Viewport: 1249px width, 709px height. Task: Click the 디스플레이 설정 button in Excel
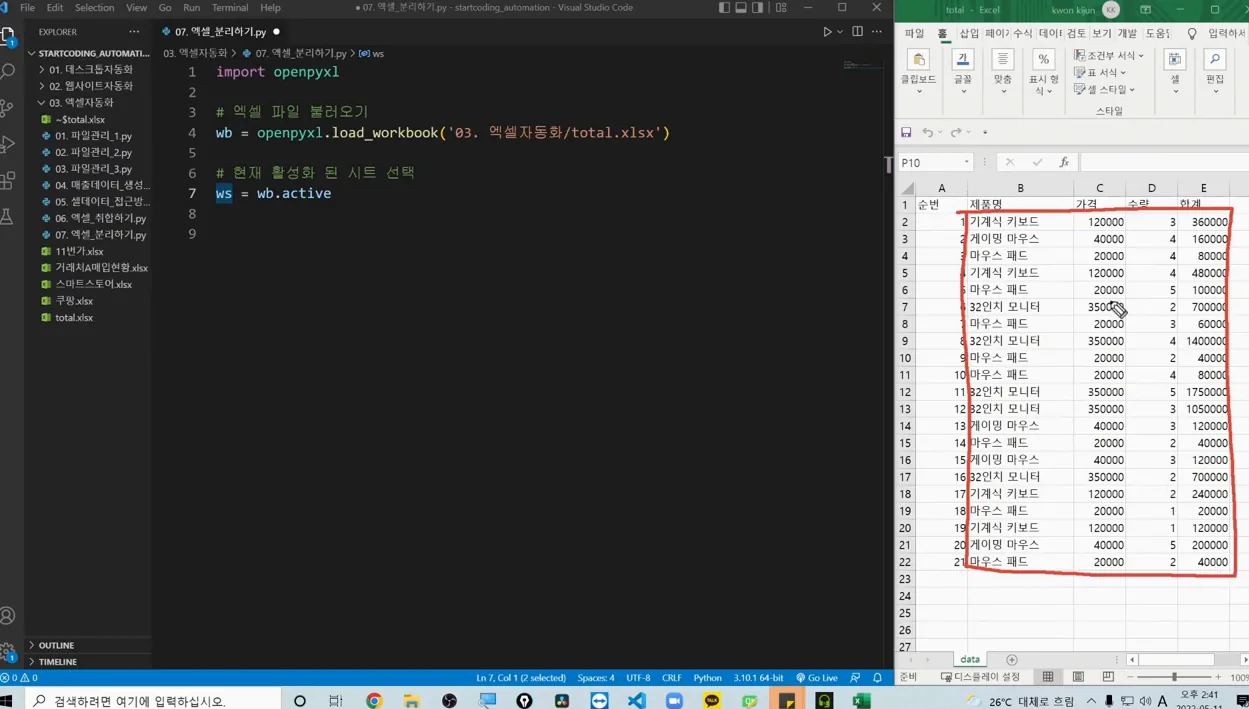click(981, 677)
